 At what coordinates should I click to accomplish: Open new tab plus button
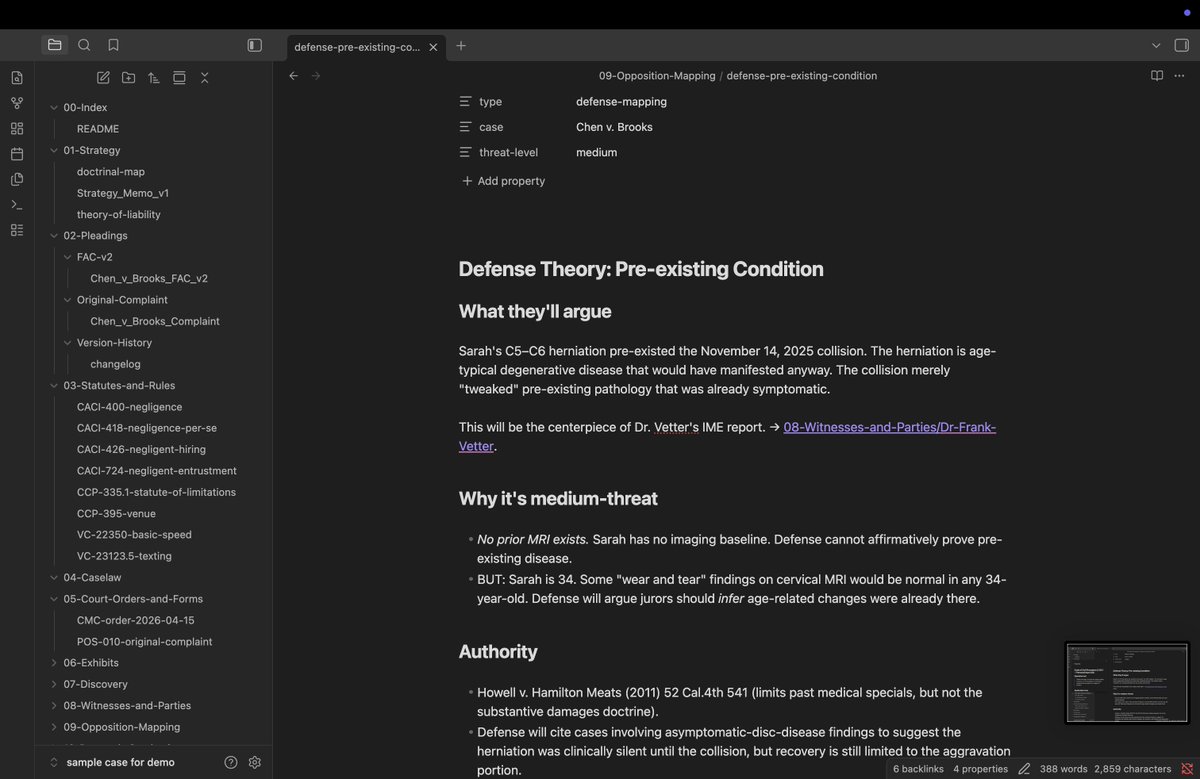click(x=461, y=45)
